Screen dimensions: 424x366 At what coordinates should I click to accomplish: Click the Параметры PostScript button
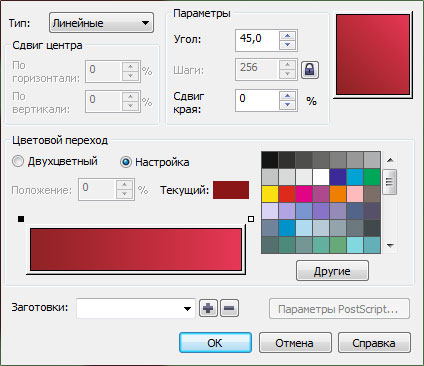(339, 309)
